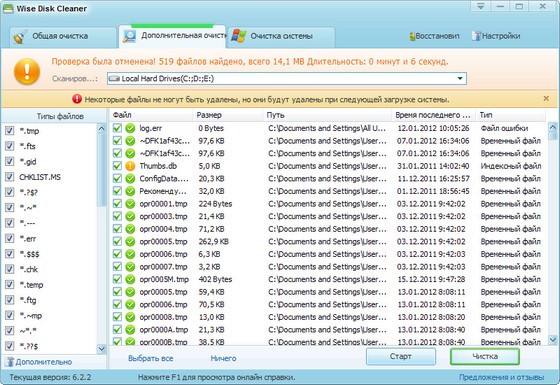Click the broom icon on Общая очистка tab
This screenshot has height=385, width=560.
pyautogui.click(x=20, y=37)
